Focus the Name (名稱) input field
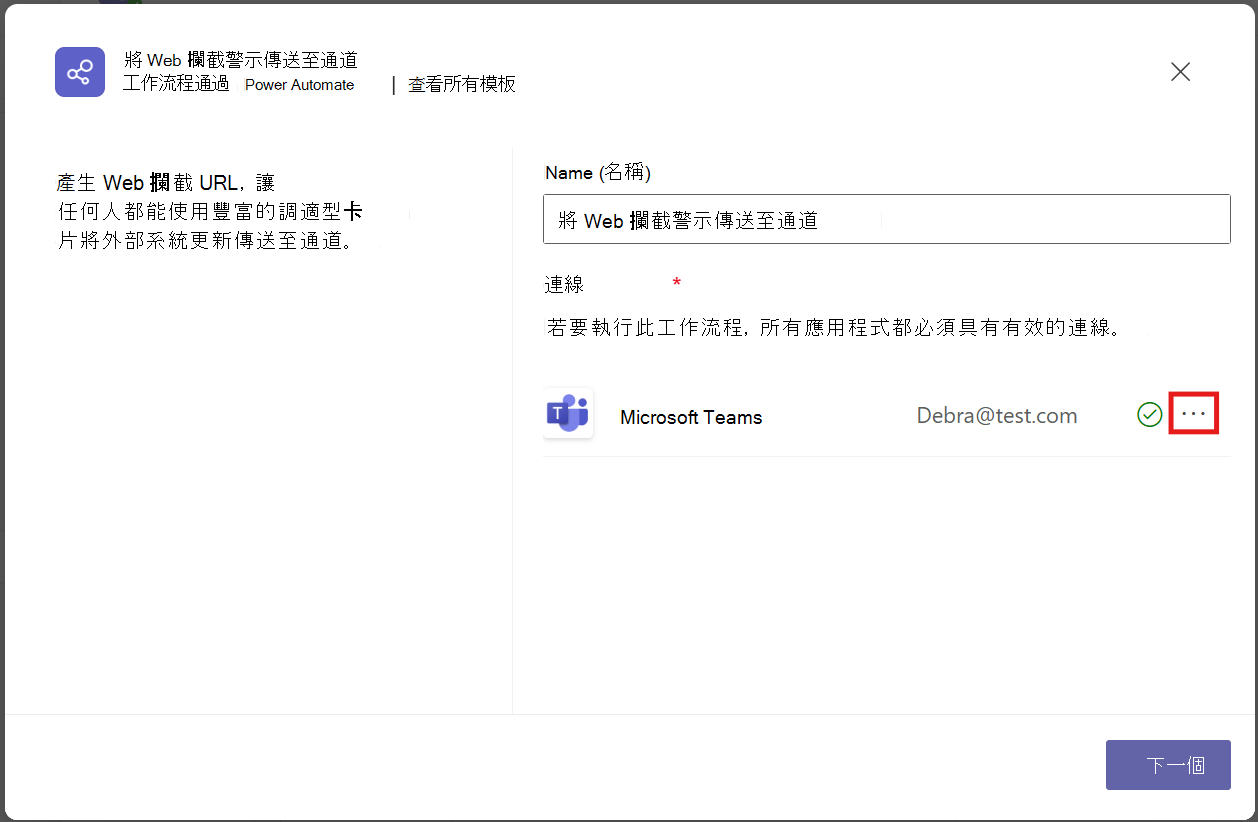1258x822 pixels. [886, 219]
